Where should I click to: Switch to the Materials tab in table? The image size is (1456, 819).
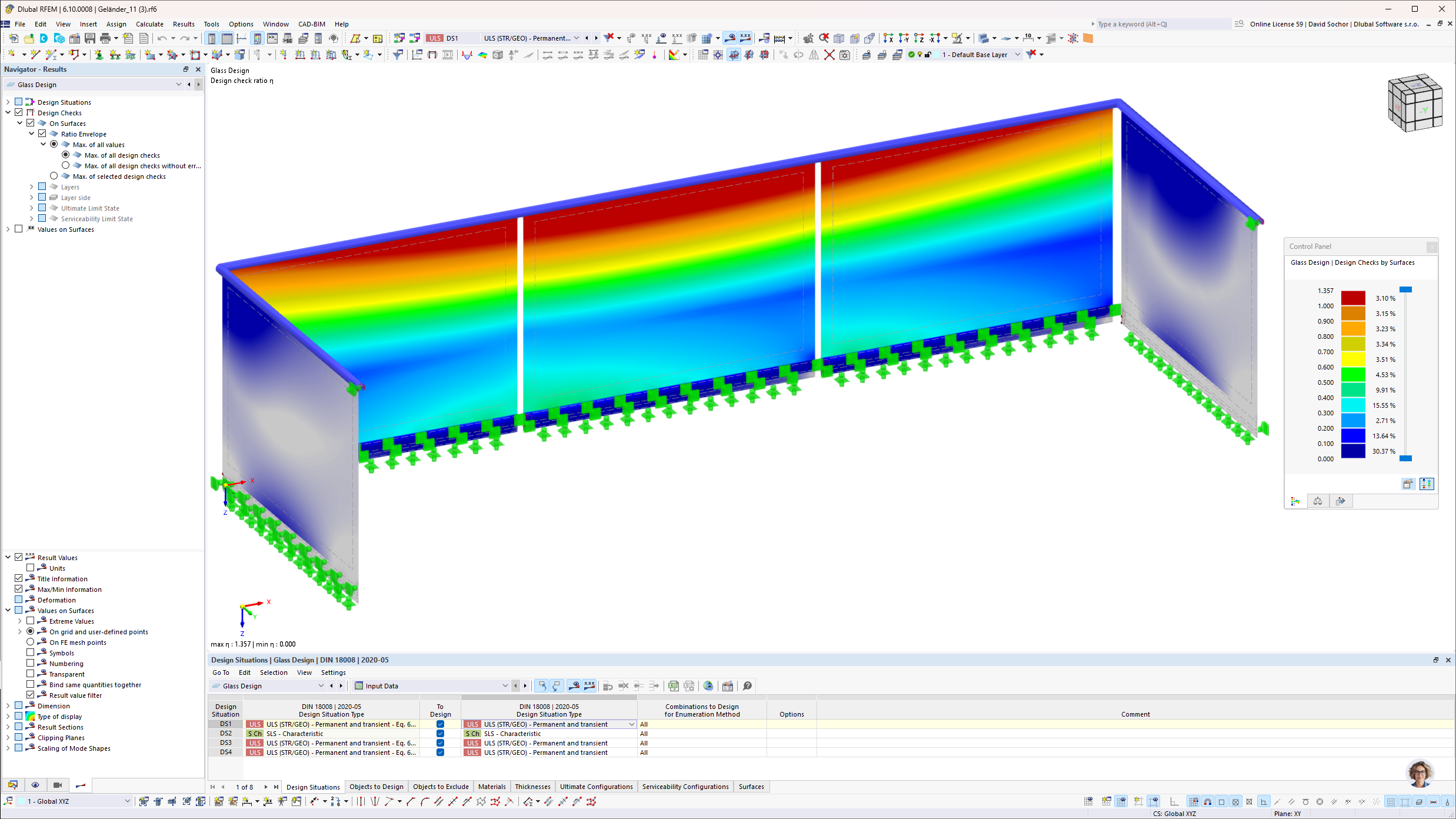[x=492, y=787]
